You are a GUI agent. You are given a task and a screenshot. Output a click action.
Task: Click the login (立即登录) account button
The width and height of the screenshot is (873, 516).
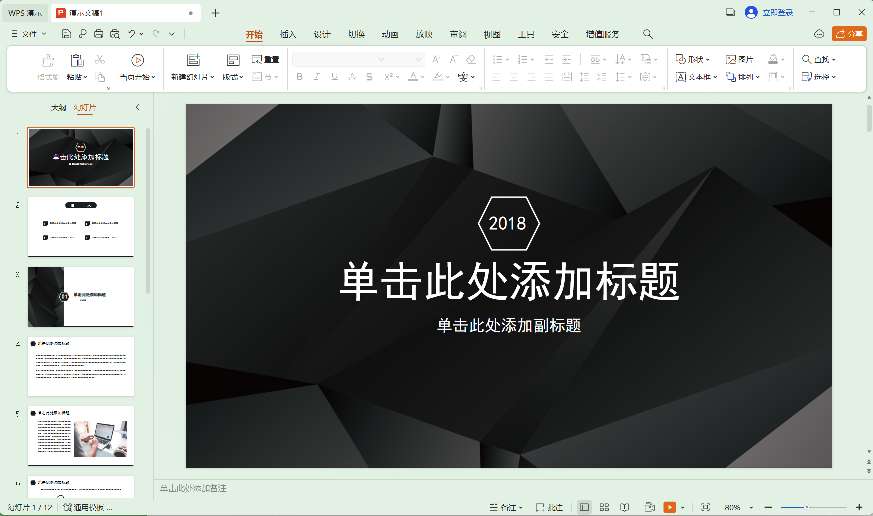tap(769, 12)
